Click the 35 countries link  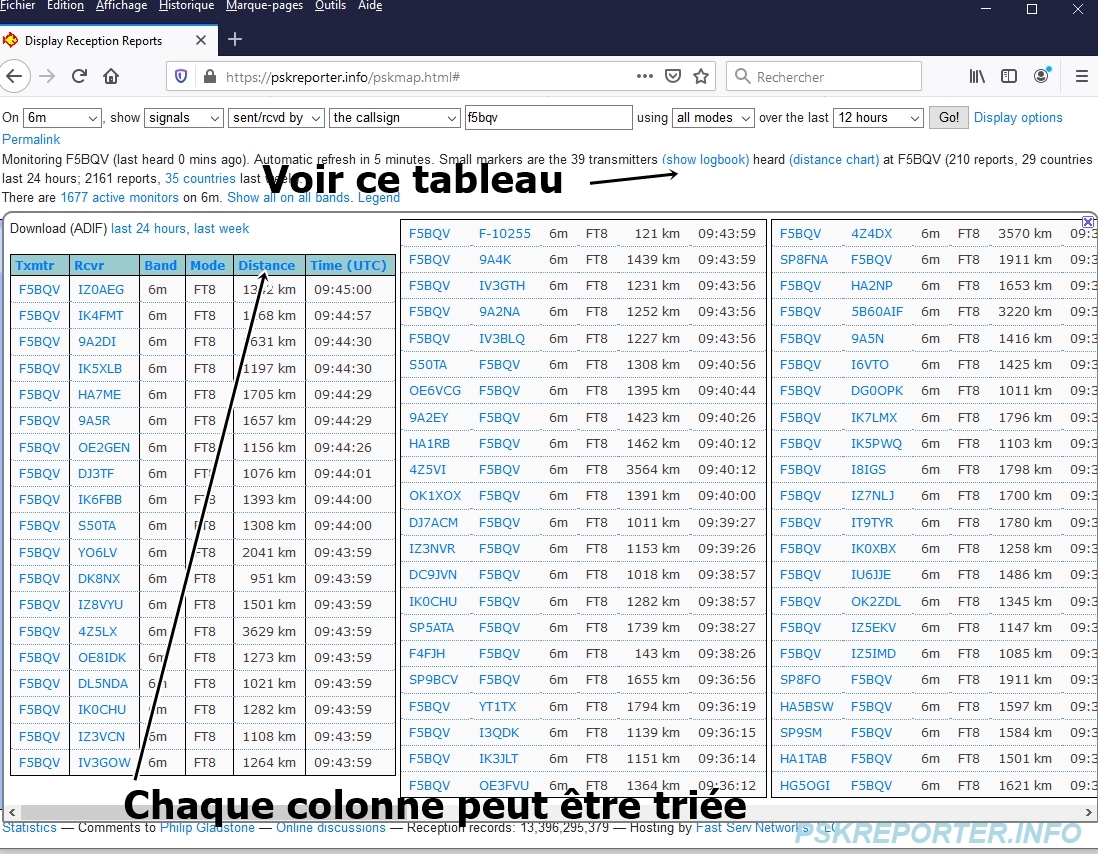click(x=200, y=178)
